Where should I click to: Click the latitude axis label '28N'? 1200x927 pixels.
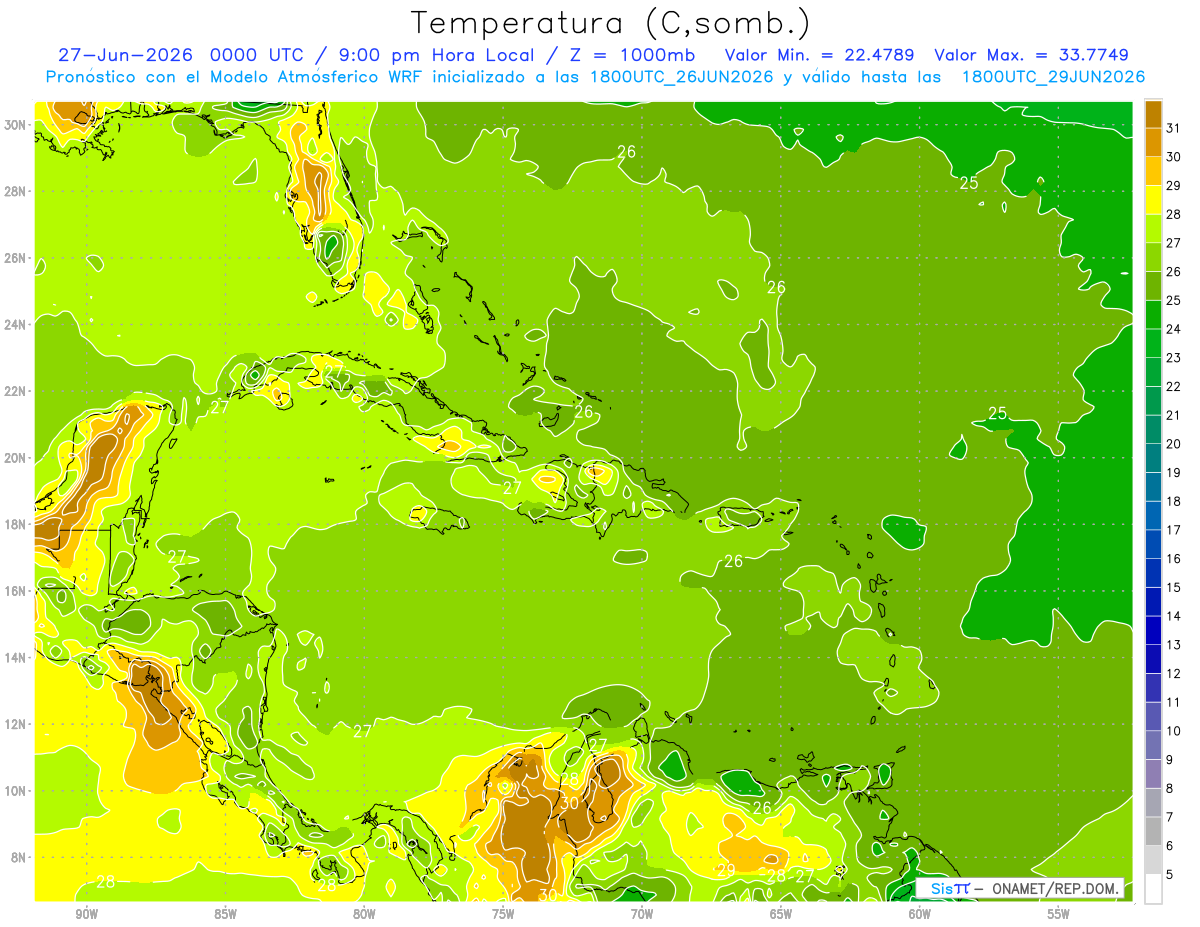[15, 191]
